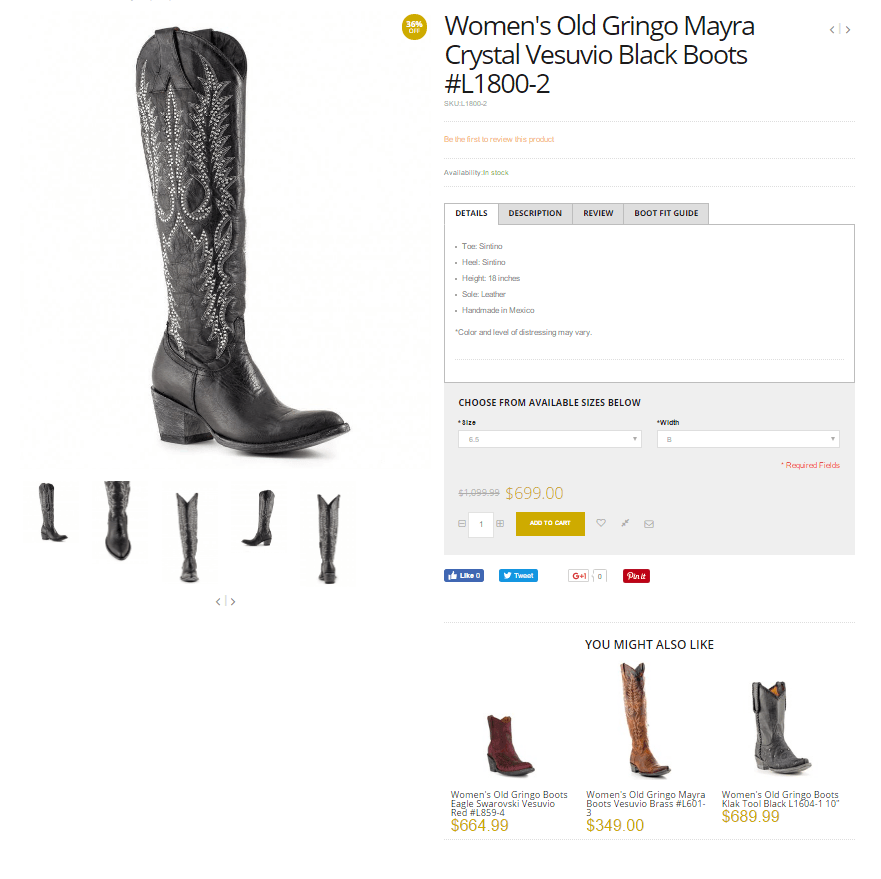This screenshot has width=881, height=879.
Task: Increase quantity with plus icon
Action: 500,524
